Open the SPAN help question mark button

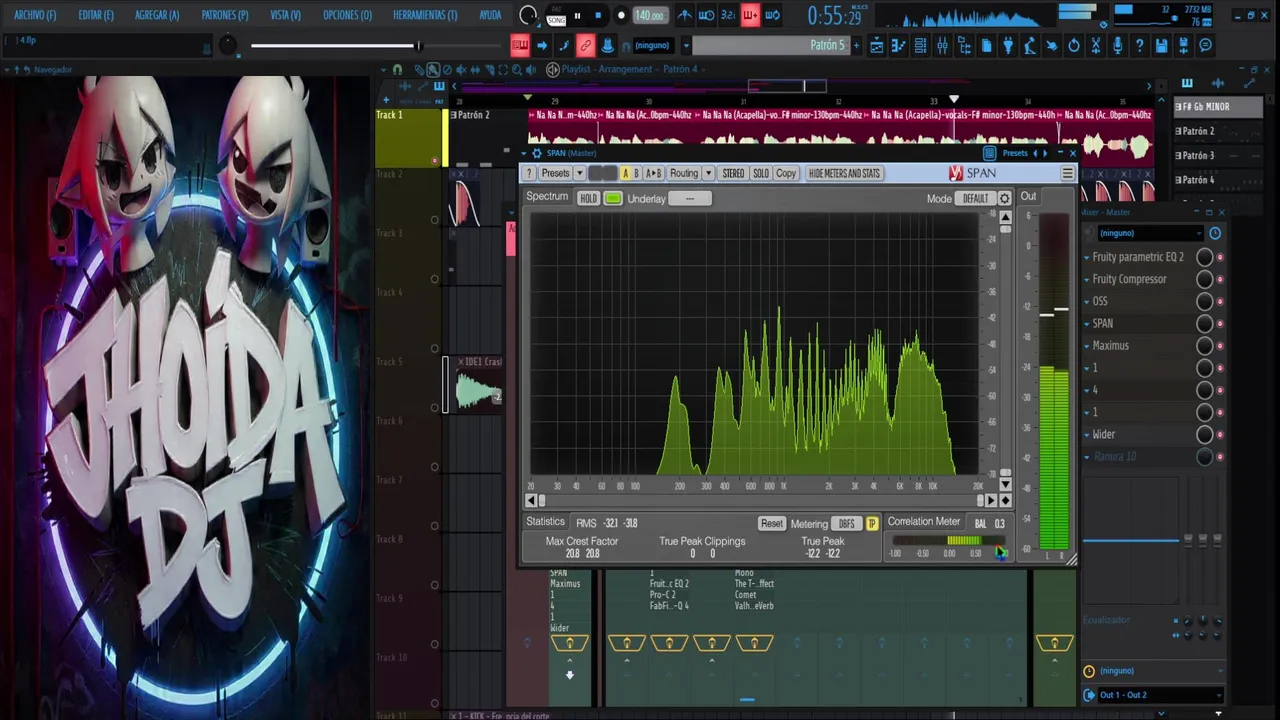point(530,173)
